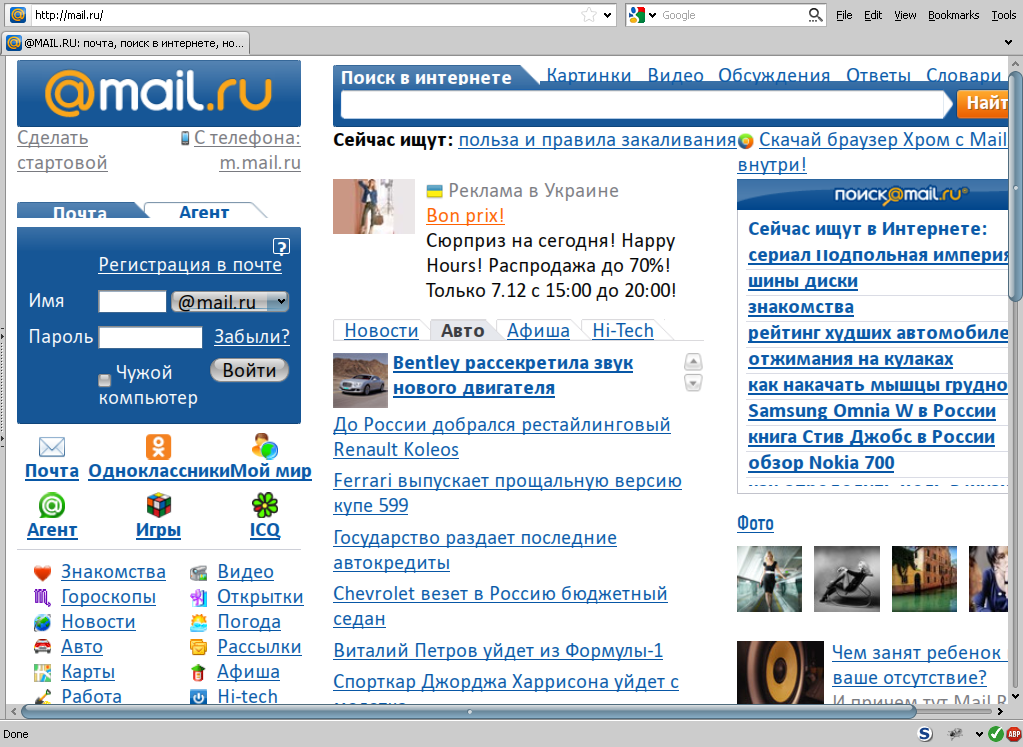Click the Забыли? password link
The width and height of the screenshot is (1023, 747).
coord(252,337)
